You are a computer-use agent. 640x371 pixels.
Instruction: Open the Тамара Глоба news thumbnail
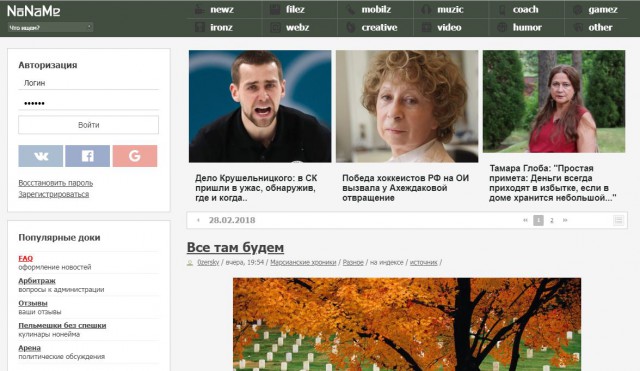(554, 101)
